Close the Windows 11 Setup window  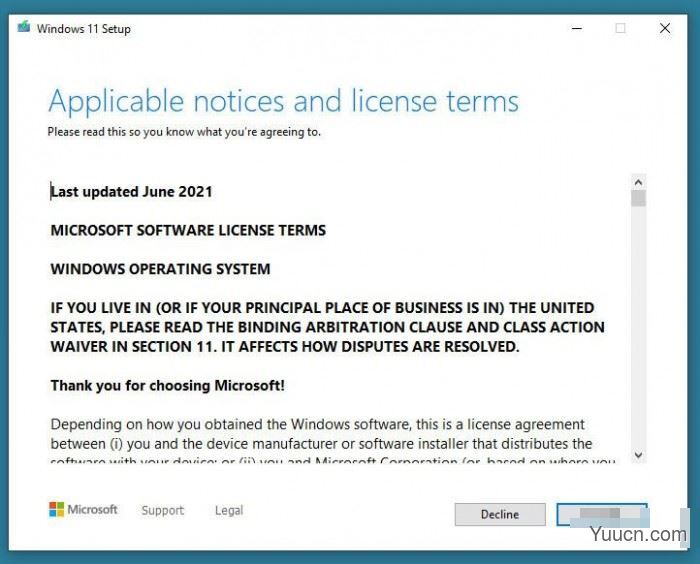665,28
